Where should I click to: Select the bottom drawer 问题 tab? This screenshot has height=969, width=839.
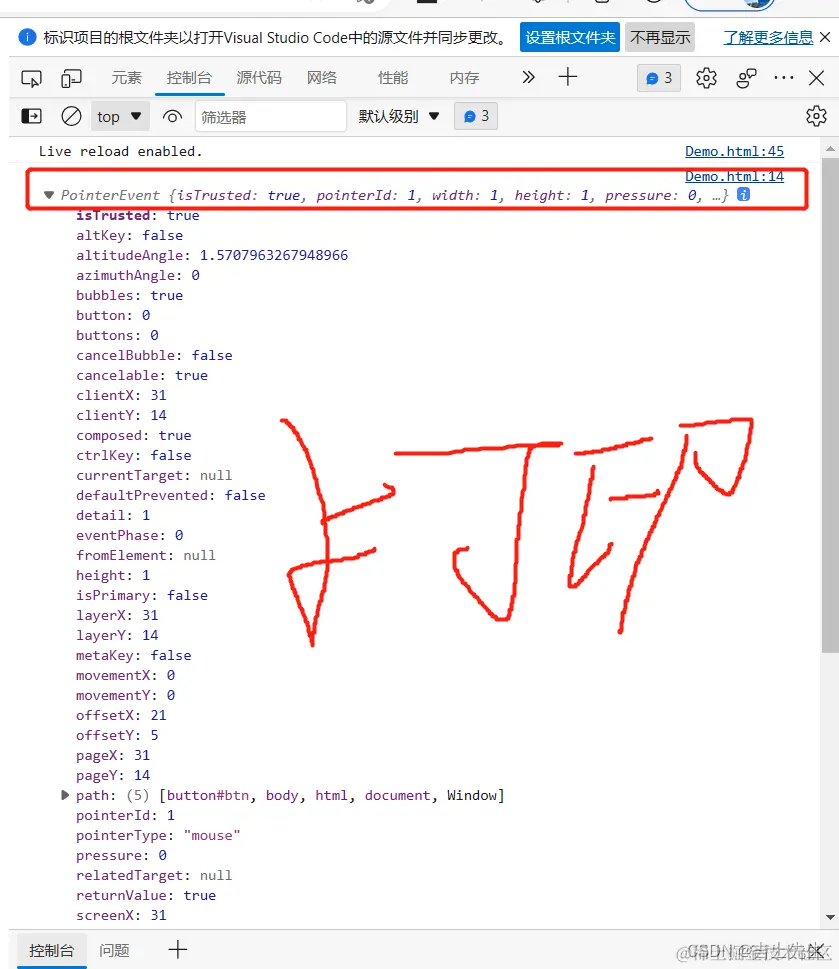[114, 950]
